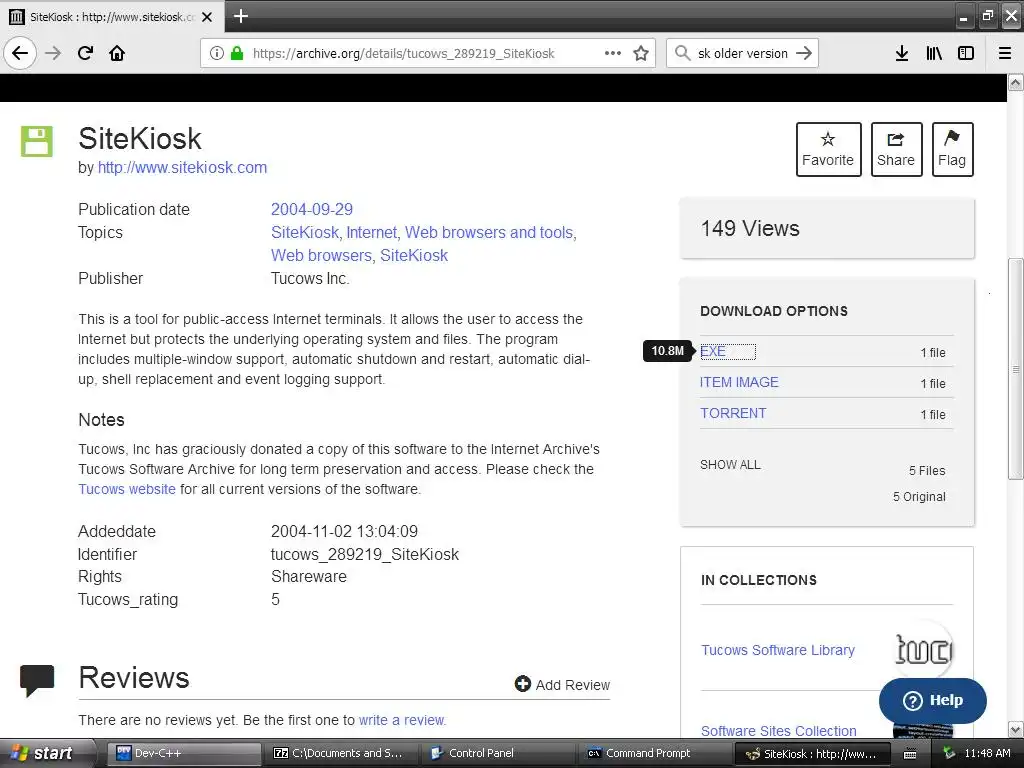
Task: Open the Internet topic link
Action: click(x=372, y=232)
